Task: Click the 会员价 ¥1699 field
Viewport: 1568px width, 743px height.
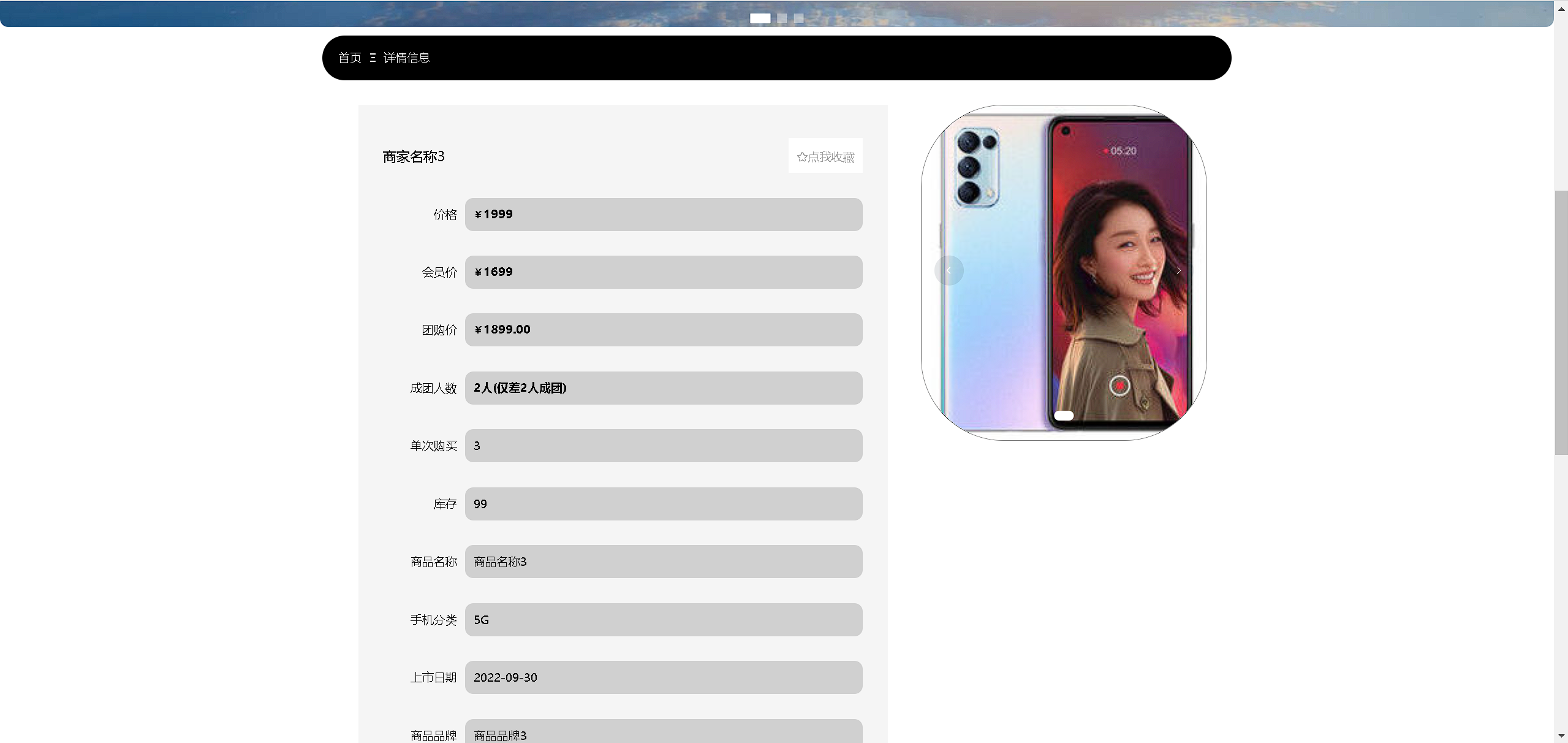Action: click(663, 272)
